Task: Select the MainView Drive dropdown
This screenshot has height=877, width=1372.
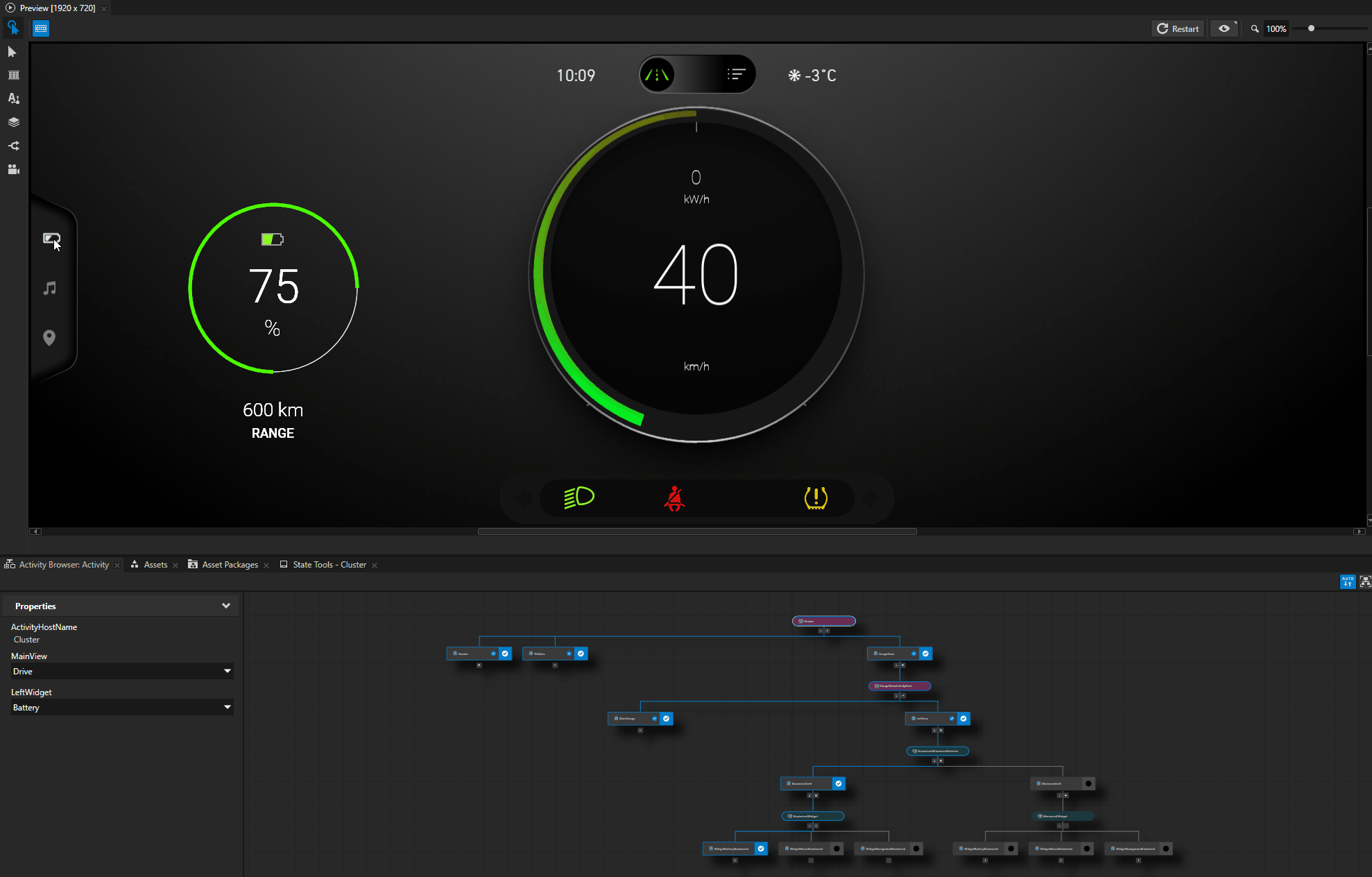Action: click(120, 671)
